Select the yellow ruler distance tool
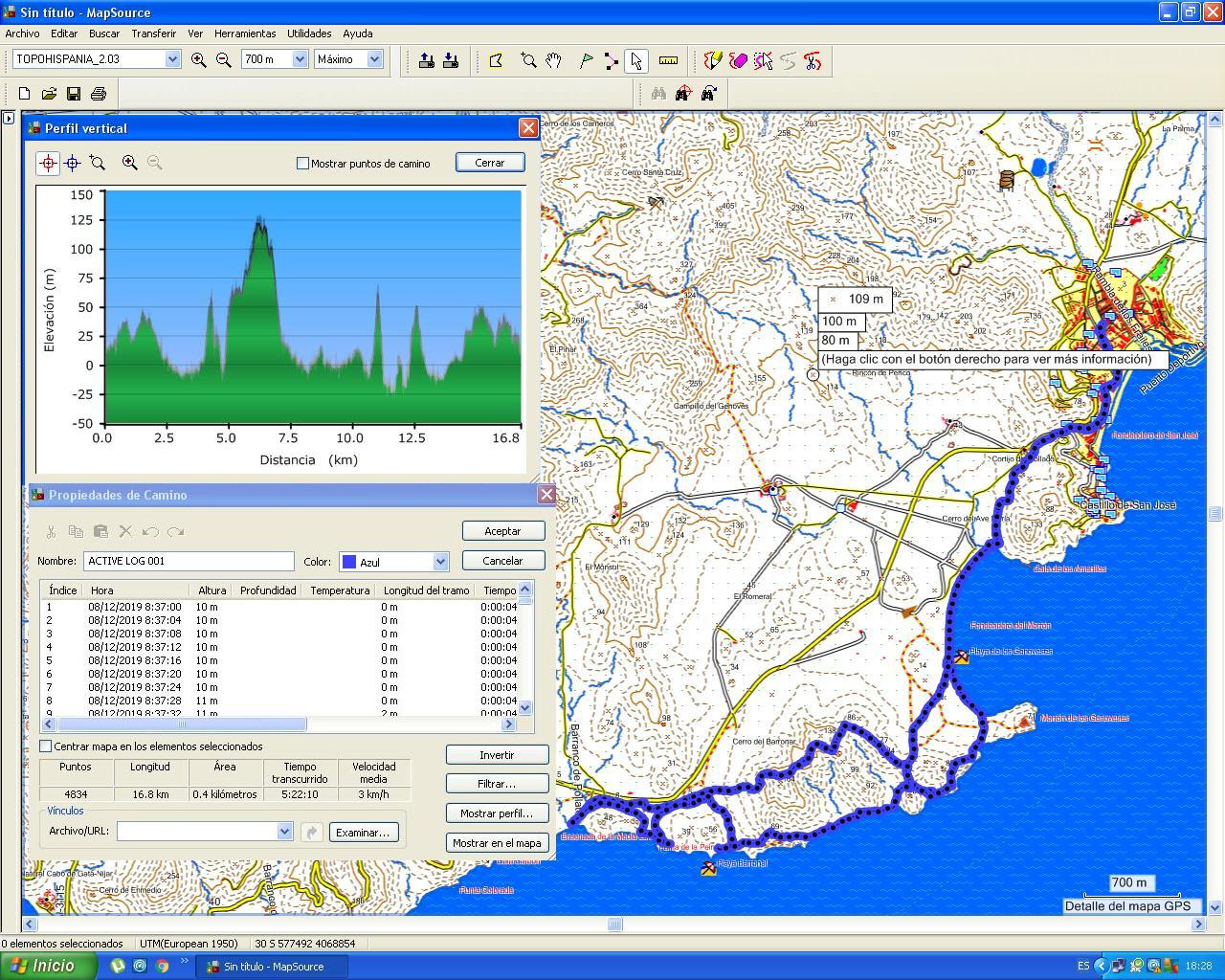 pyautogui.click(x=668, y=60)
